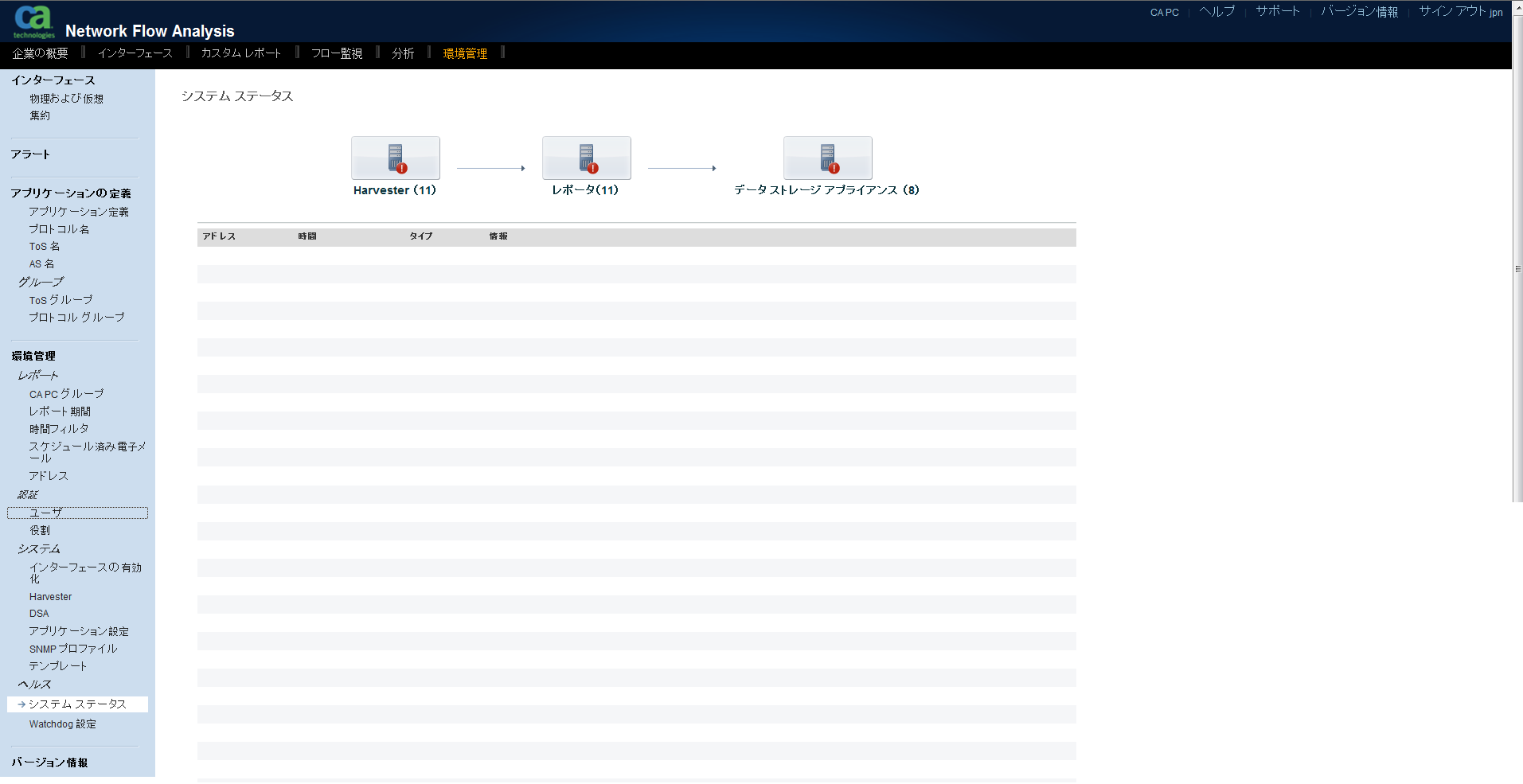The image size is (1523, 784).
Task: Open Watchdog 設定 in the sidebar
Action: tap(63, 724)
